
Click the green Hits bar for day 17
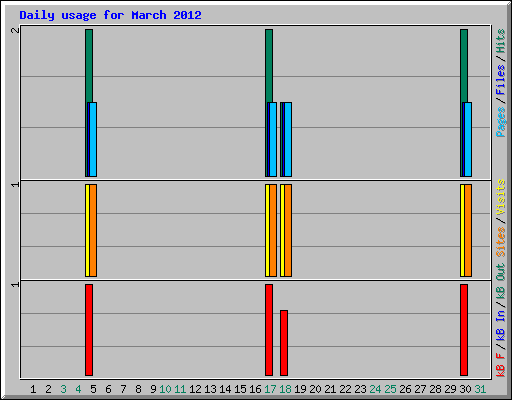click(269, 66)
